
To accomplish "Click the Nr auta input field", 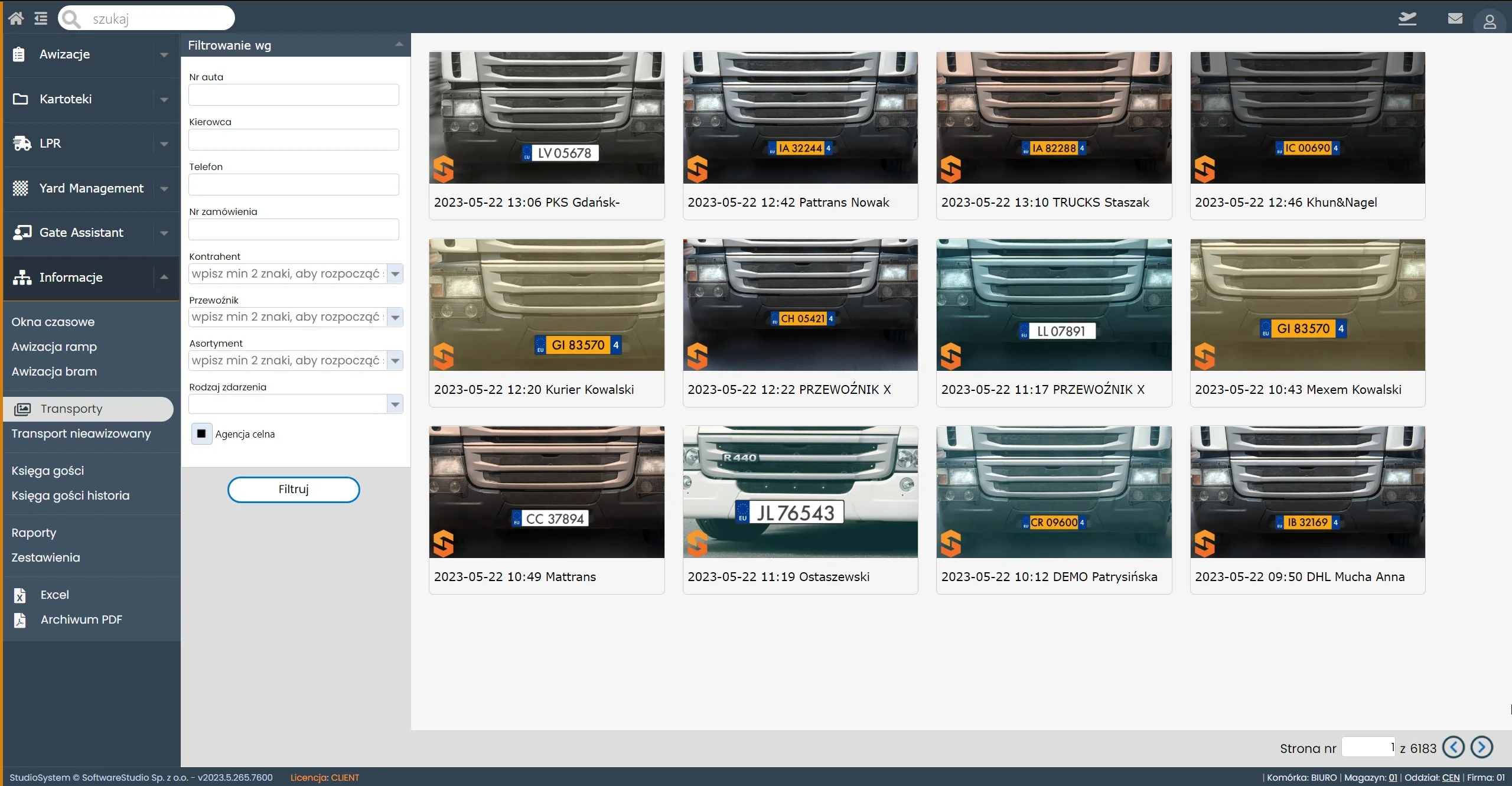I will pos(294,95).
